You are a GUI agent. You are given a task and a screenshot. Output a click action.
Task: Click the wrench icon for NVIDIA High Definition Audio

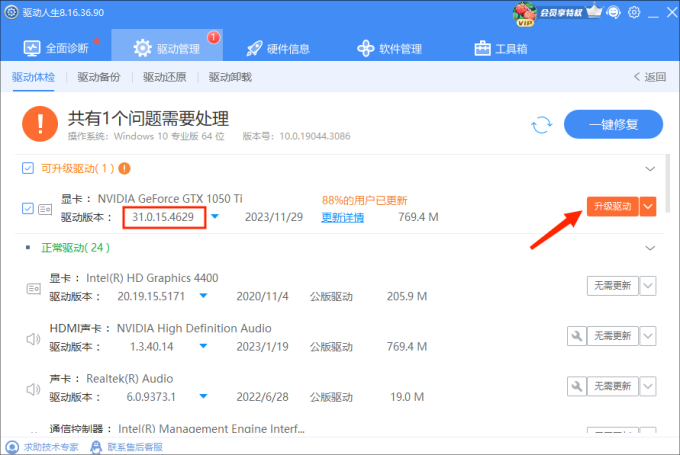point(575,337)
